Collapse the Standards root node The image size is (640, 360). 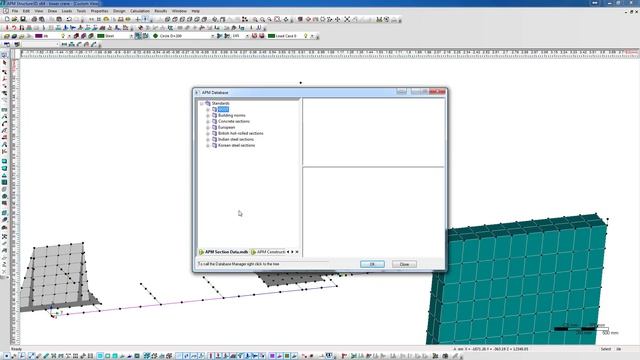[x=201, y=104]
